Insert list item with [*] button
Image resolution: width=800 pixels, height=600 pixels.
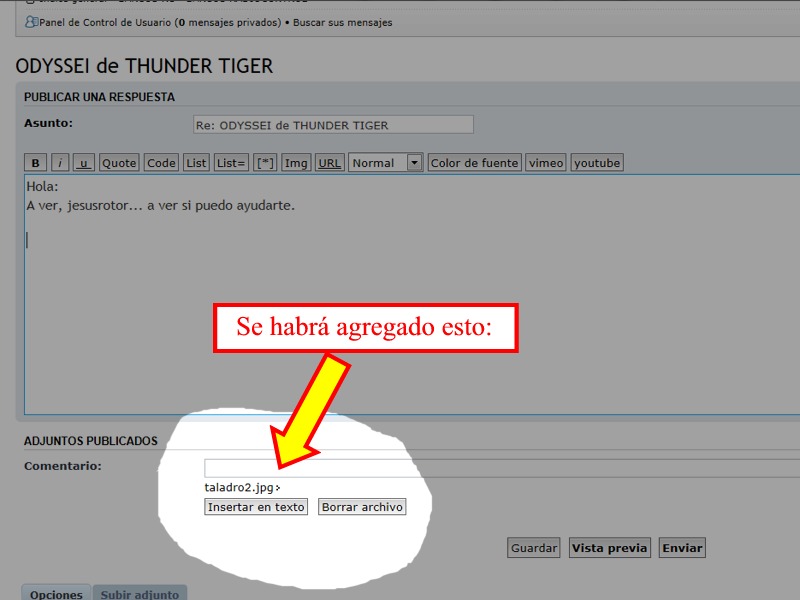[265, 163]
